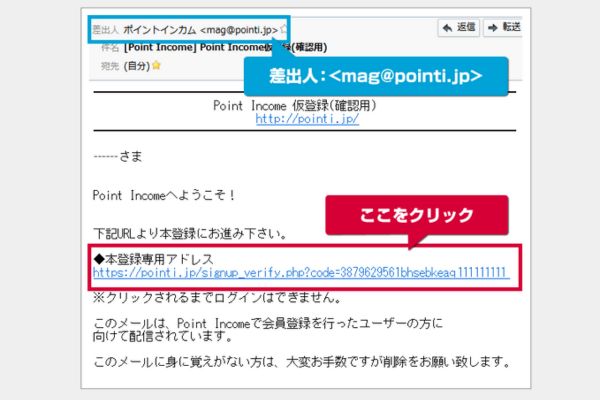Click the line このメールに身に覚えがない方は
Viewport: 600px width, 400px height.
click(302, 361)
